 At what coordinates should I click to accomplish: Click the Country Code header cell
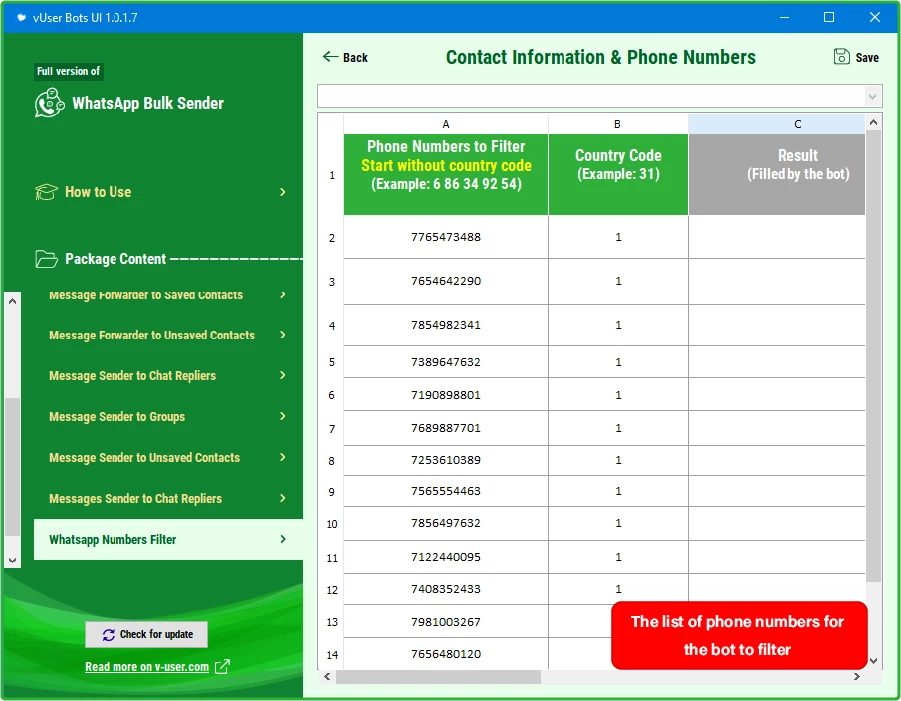(618, 175)
